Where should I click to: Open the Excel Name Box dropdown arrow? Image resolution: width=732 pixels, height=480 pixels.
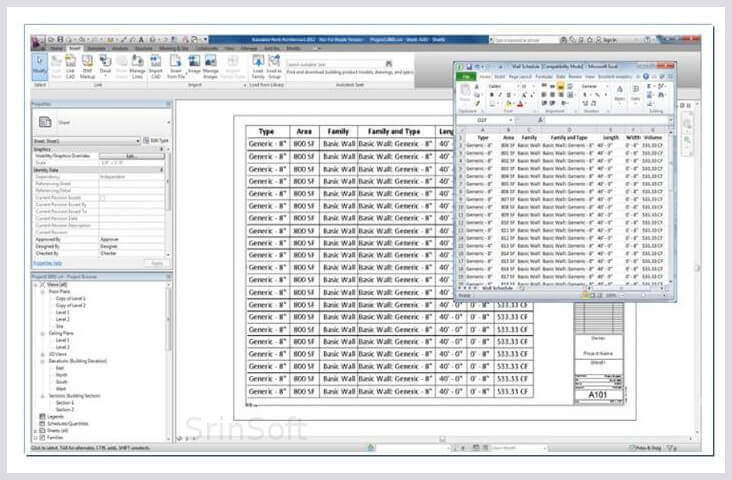pyautogui.click(x=510, y=120)
